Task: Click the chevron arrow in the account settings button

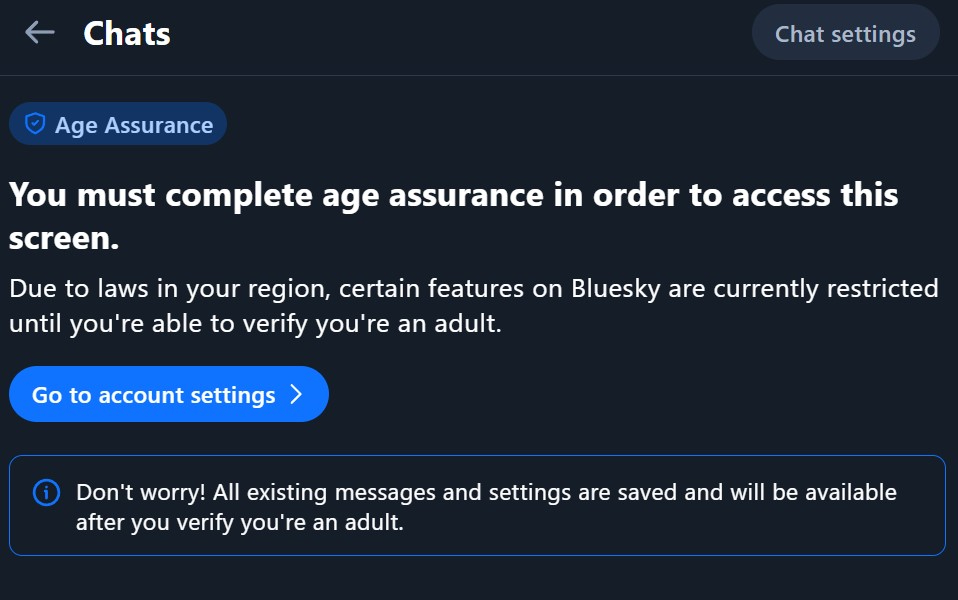Action: [296, 394]
